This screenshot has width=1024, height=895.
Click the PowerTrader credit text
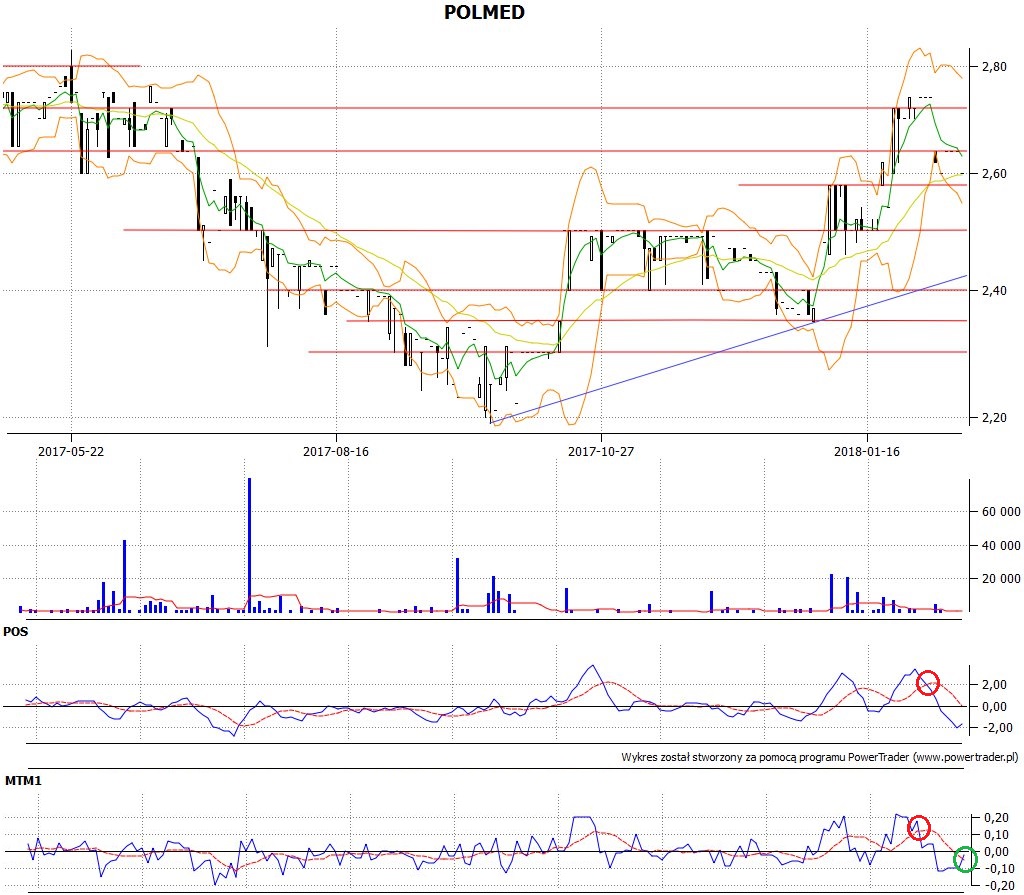(x=820, y=757)
